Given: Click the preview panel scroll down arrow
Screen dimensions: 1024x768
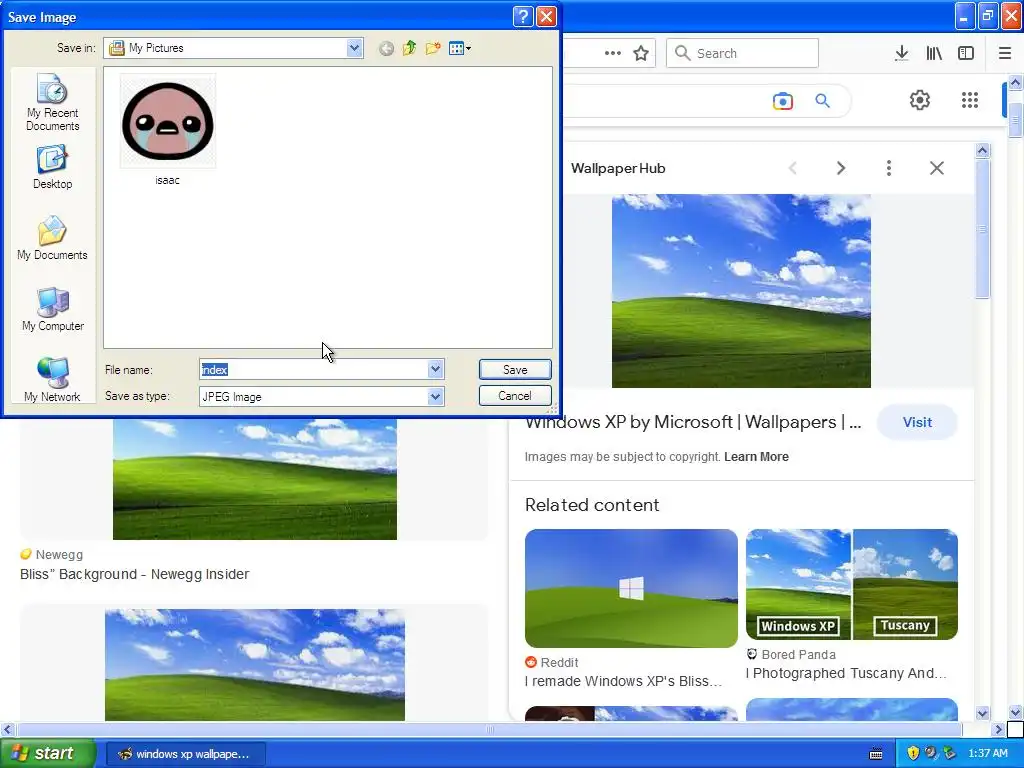Looking at the screenshot, I should [982, 713].
